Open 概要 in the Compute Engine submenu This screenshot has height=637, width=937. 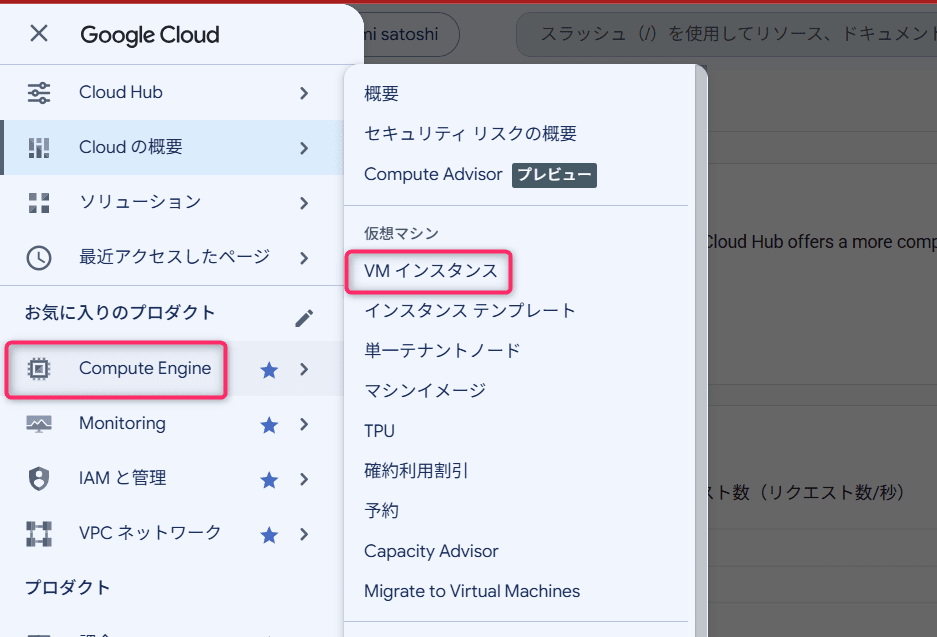coord(381,93)
